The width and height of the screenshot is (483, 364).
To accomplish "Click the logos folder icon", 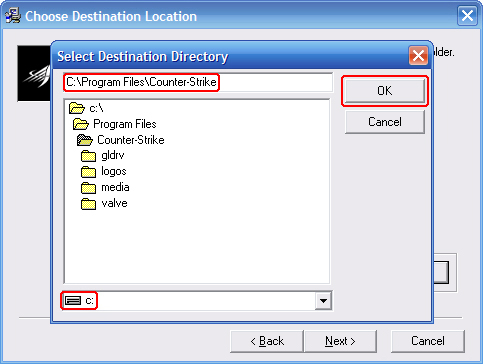I will pyautogui.click(x=89, y=172).
